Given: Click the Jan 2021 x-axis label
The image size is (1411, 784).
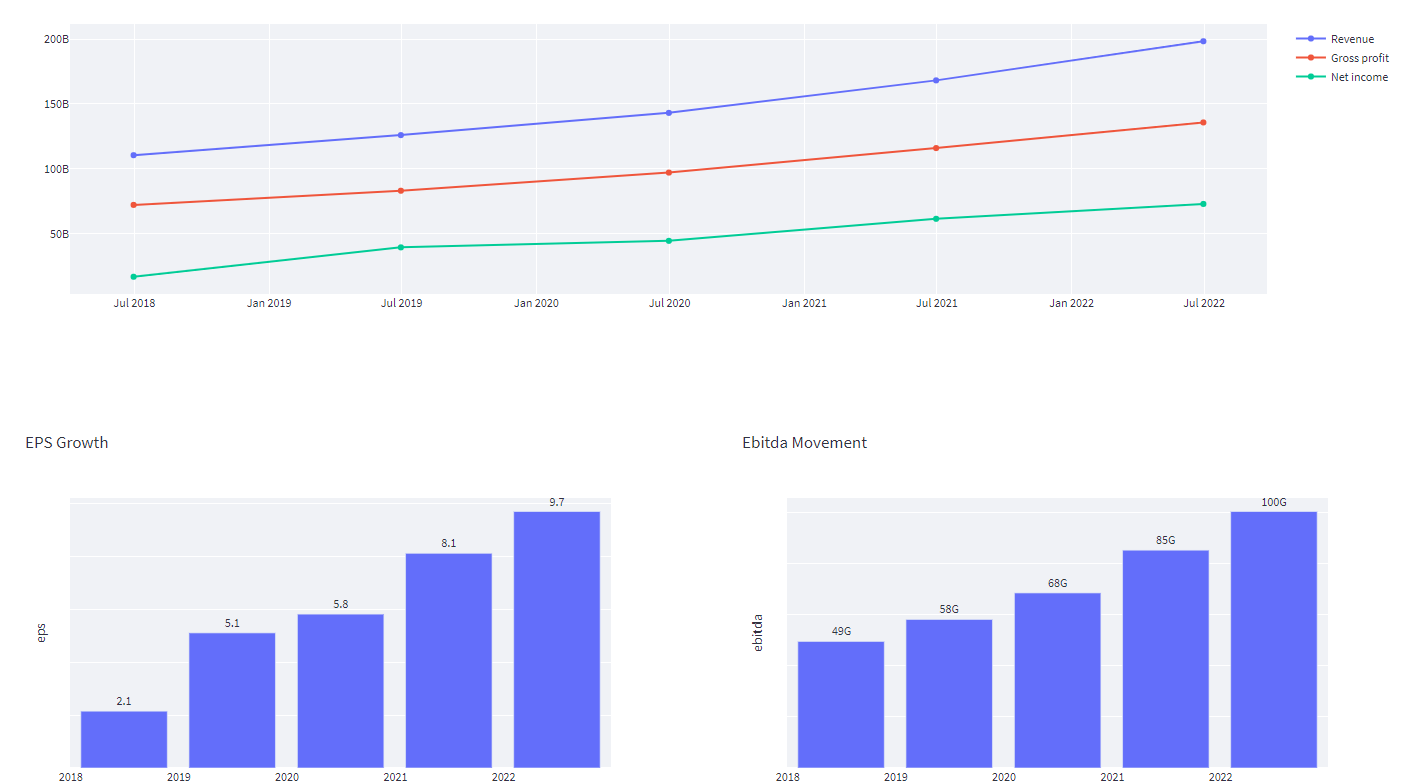Looking at the screenshot, I should pyautogui.click(x=804, y=303).
